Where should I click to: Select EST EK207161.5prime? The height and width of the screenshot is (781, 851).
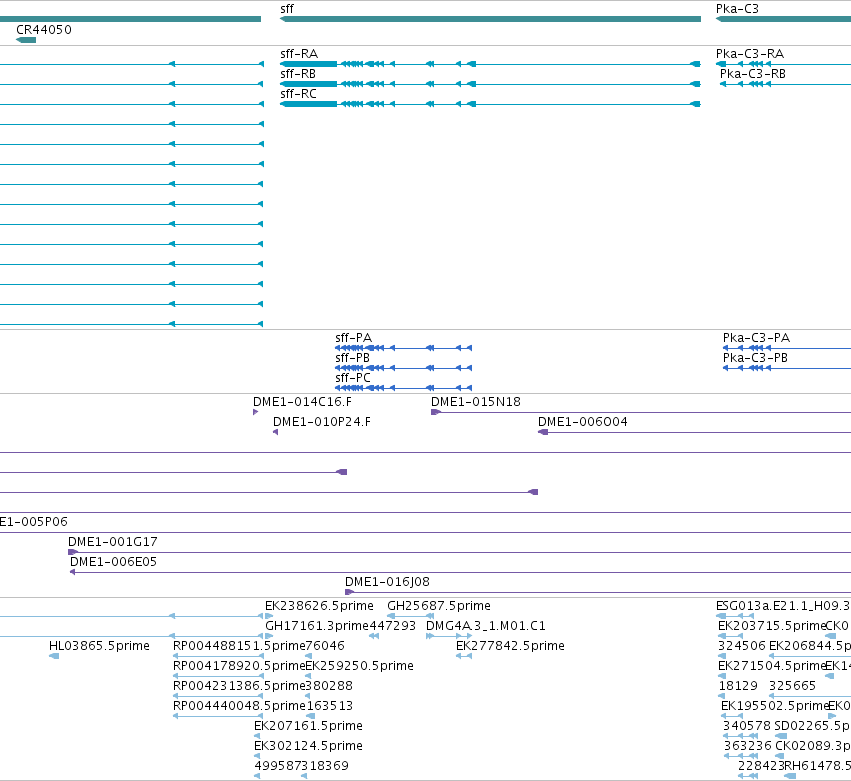[x=308, y=726]
